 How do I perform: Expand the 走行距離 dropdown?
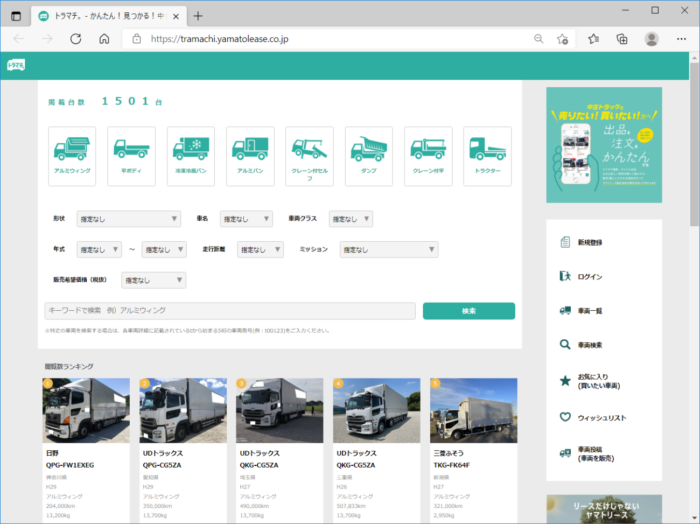[260, 250]
